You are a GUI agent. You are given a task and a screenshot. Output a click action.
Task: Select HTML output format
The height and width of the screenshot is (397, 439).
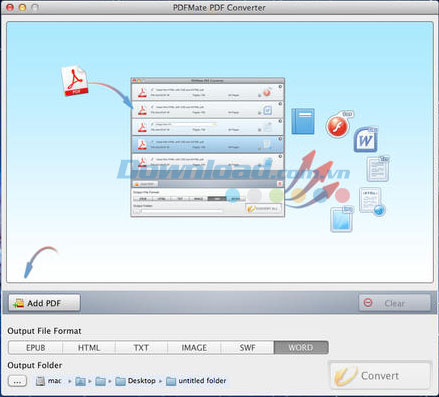click(89, 348)
